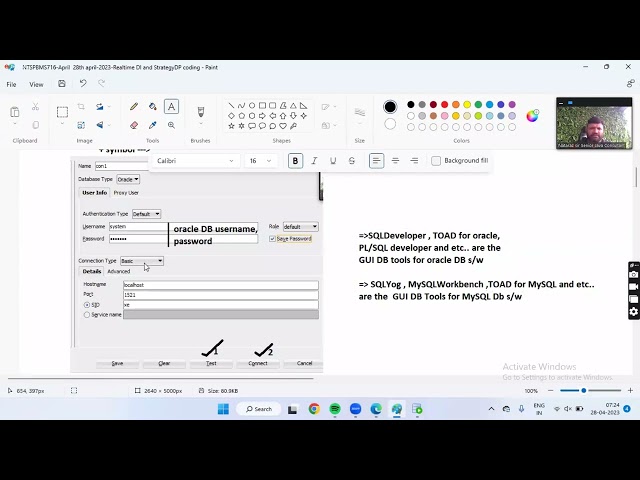This screenshot has height=480, width=640.
Task: Click the Save icon in title toolbar
Action: (62, 84)
